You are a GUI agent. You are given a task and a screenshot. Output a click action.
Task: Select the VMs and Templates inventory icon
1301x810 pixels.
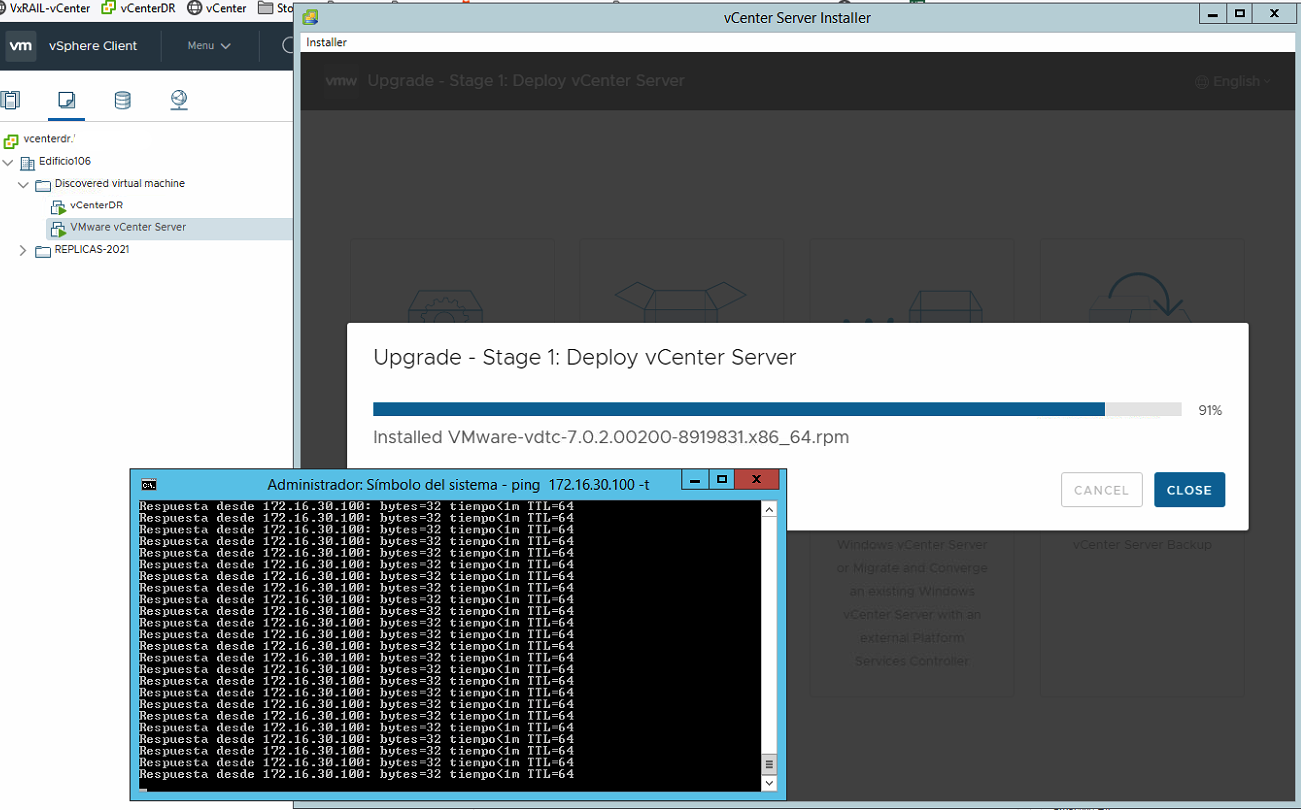click(x=66, y=100)
